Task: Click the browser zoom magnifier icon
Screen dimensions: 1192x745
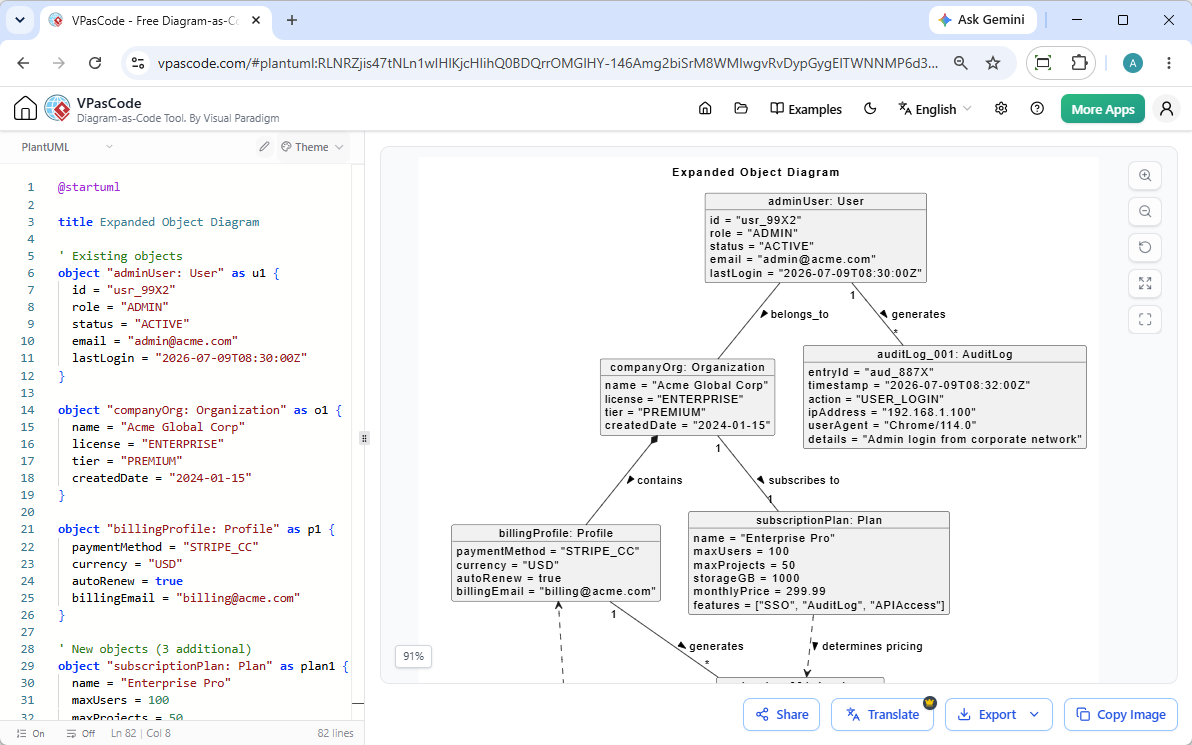Action: (x=961, y=63)
